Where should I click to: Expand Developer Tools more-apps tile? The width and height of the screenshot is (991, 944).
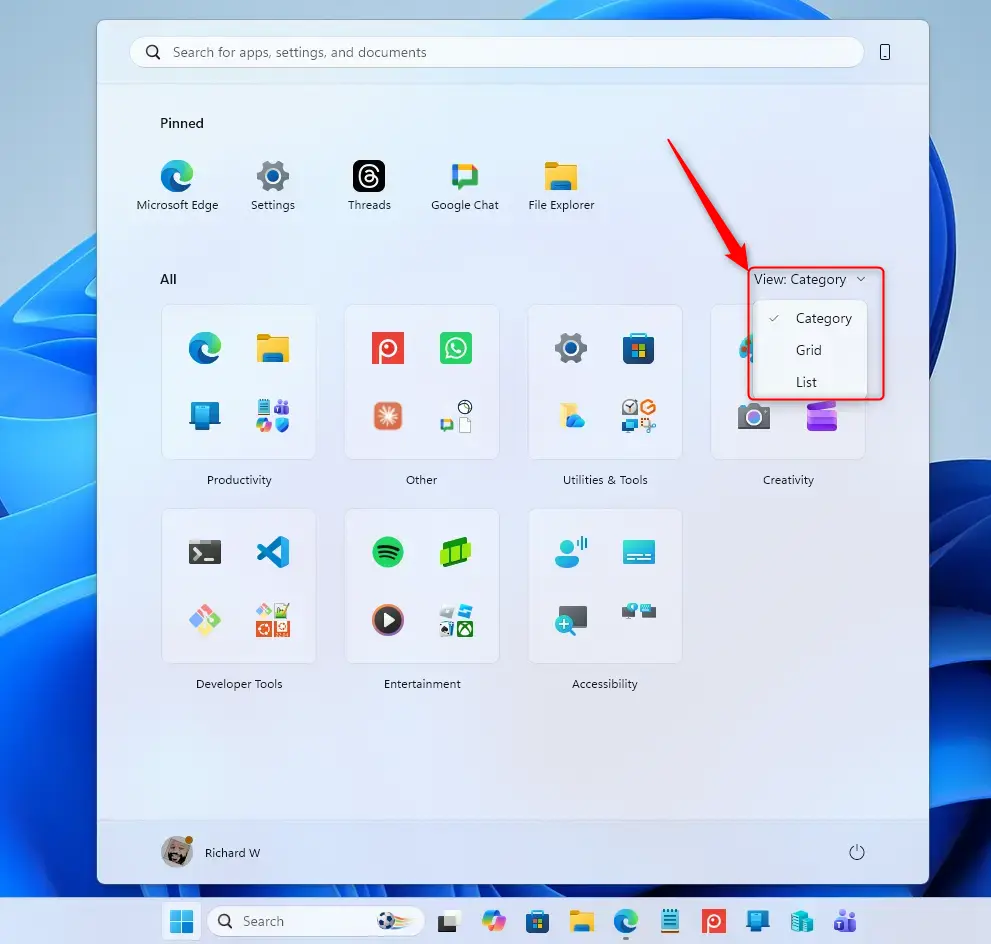pyautogui.click(x=273, y=620)
